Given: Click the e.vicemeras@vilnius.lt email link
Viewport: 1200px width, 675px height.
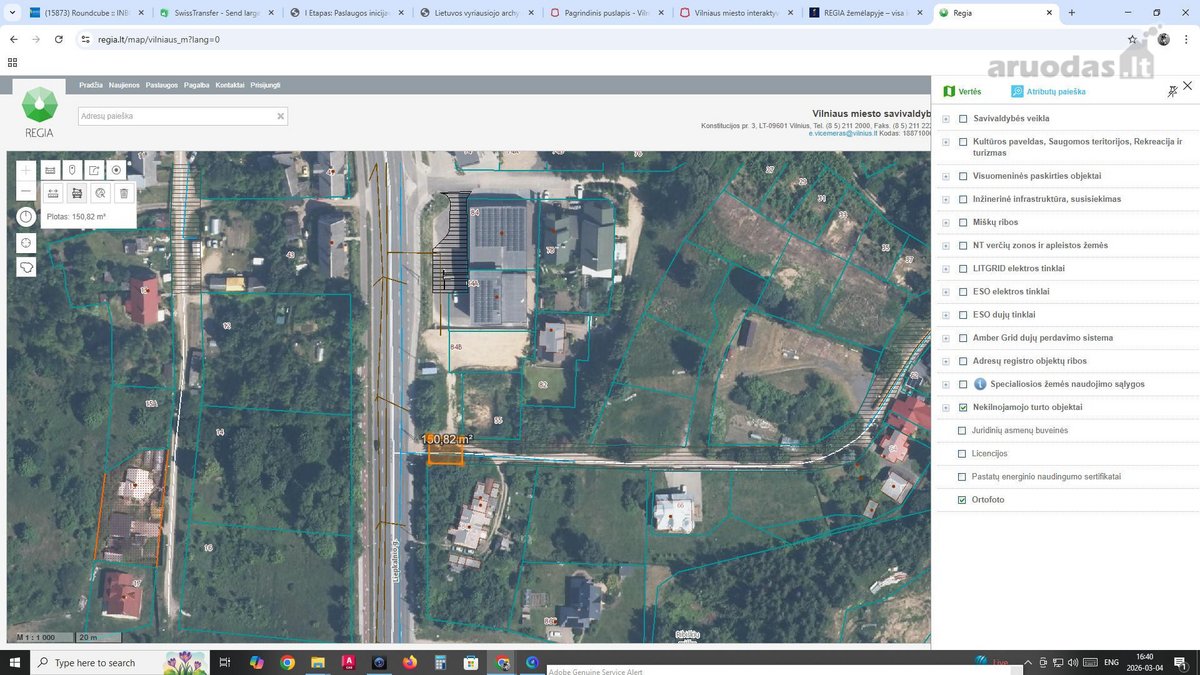Looking at the screenshot, I should click(x=843, y=133).
